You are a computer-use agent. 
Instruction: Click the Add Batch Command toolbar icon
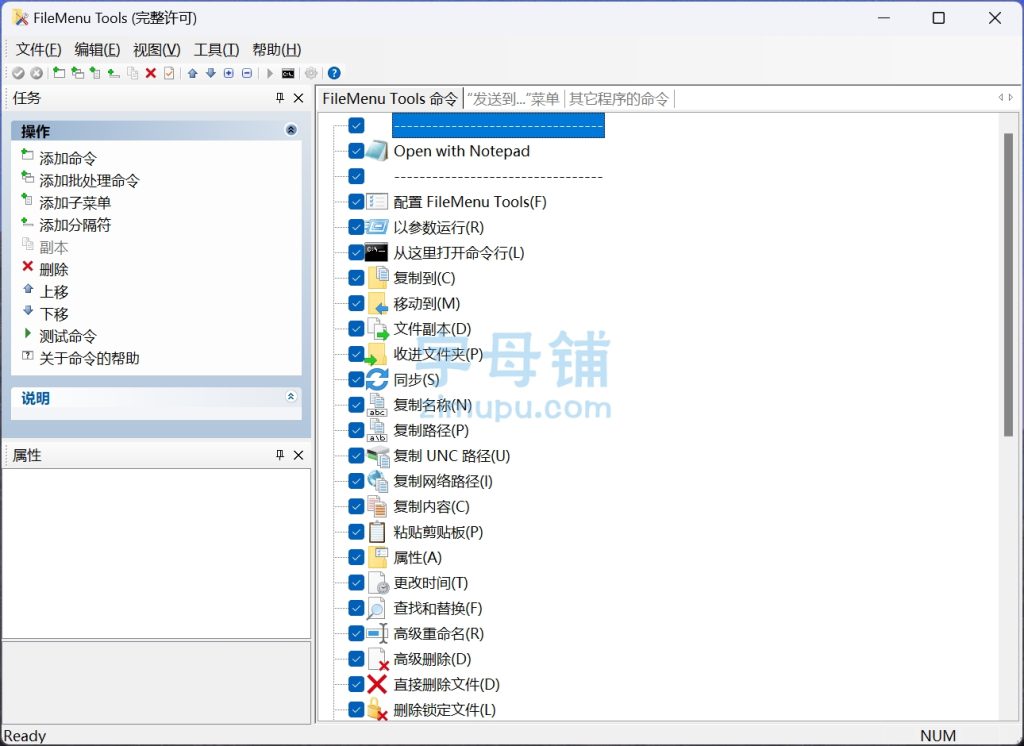click(77, 73)
